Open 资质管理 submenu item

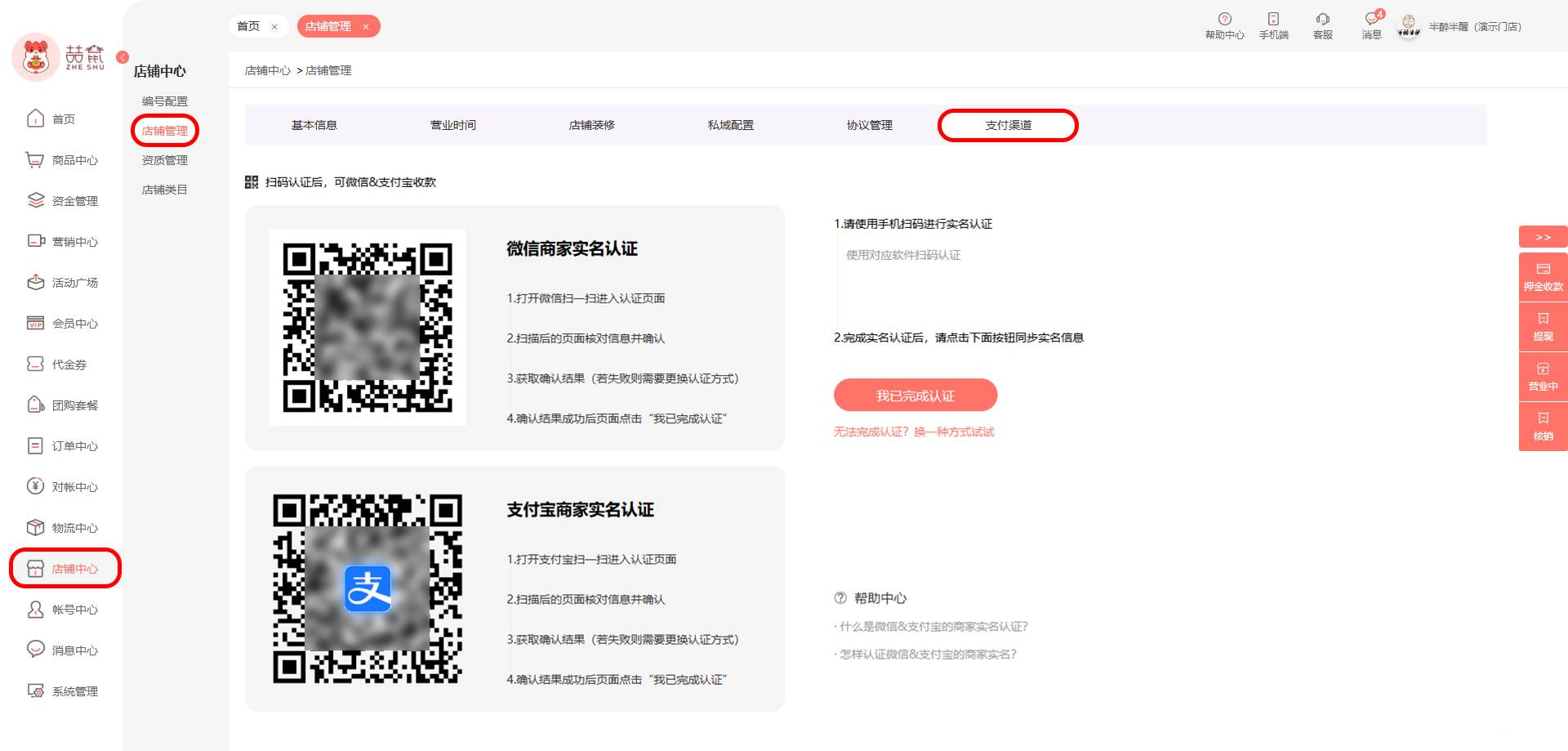tap(165, 160)
